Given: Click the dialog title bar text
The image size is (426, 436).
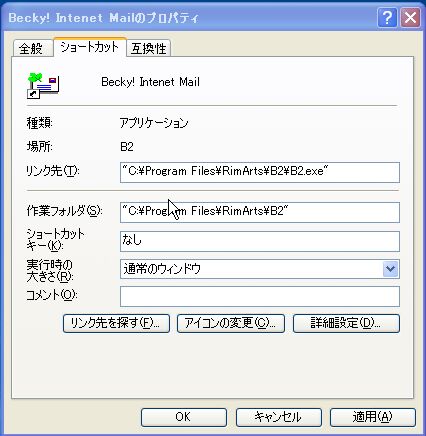Looking at the screenshot, I should pyautogui.click(x=103, y=18).
